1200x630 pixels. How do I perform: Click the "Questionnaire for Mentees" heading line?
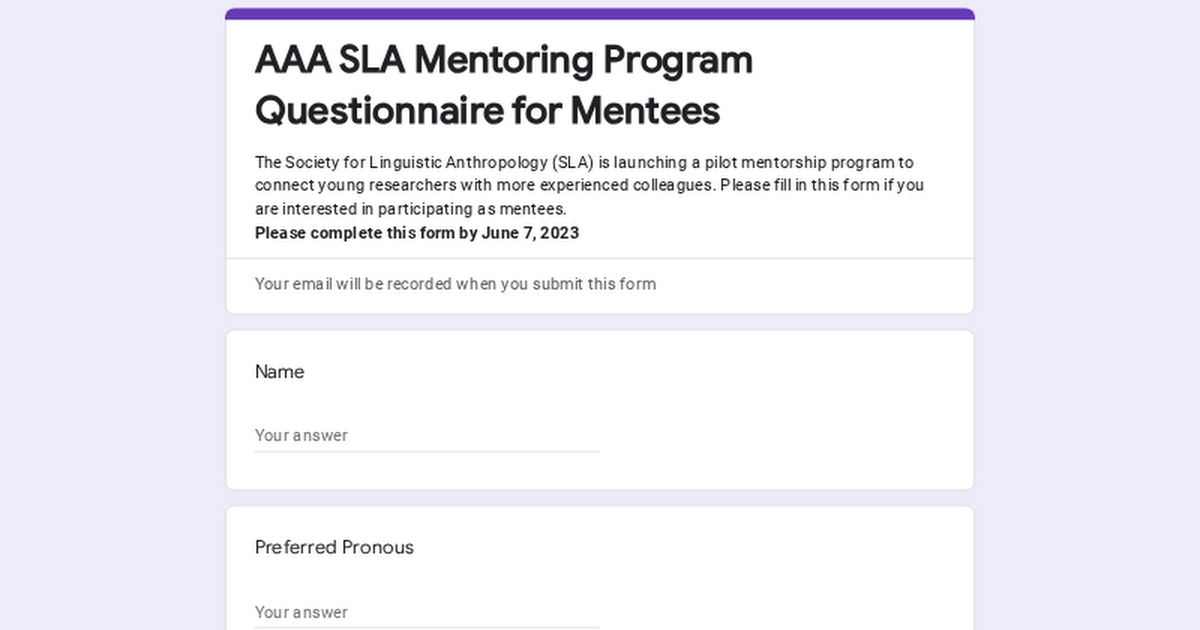[x=487, y=110]
